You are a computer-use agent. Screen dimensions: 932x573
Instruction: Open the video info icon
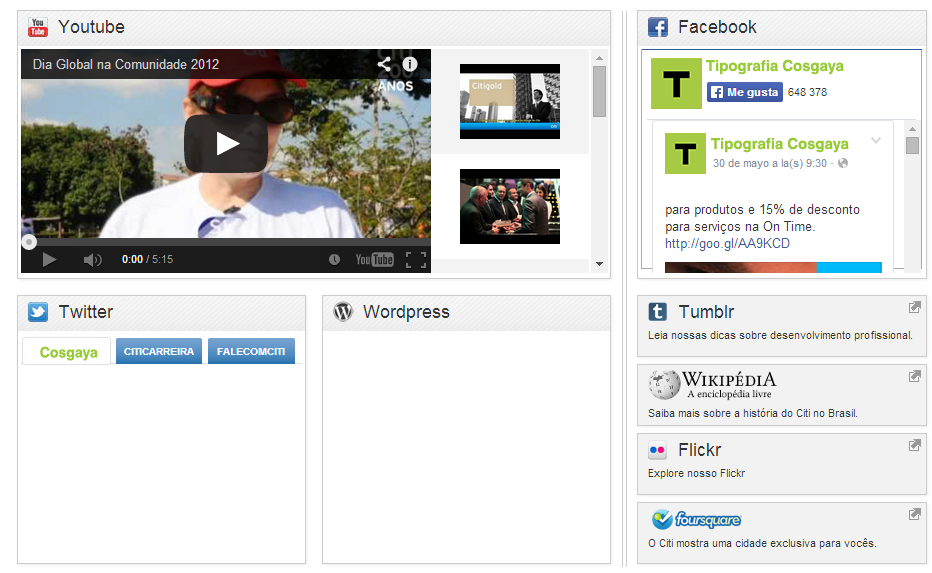(410, 64)
